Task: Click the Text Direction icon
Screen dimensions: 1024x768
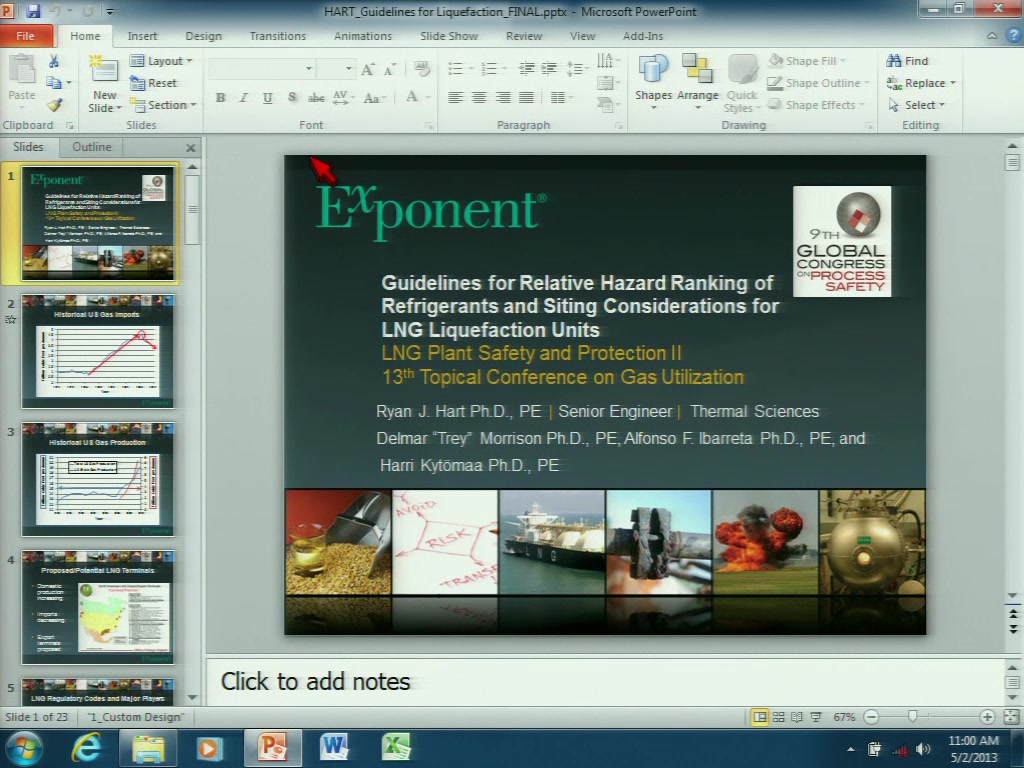Action: pyautogui.click(x=606, y=61)
